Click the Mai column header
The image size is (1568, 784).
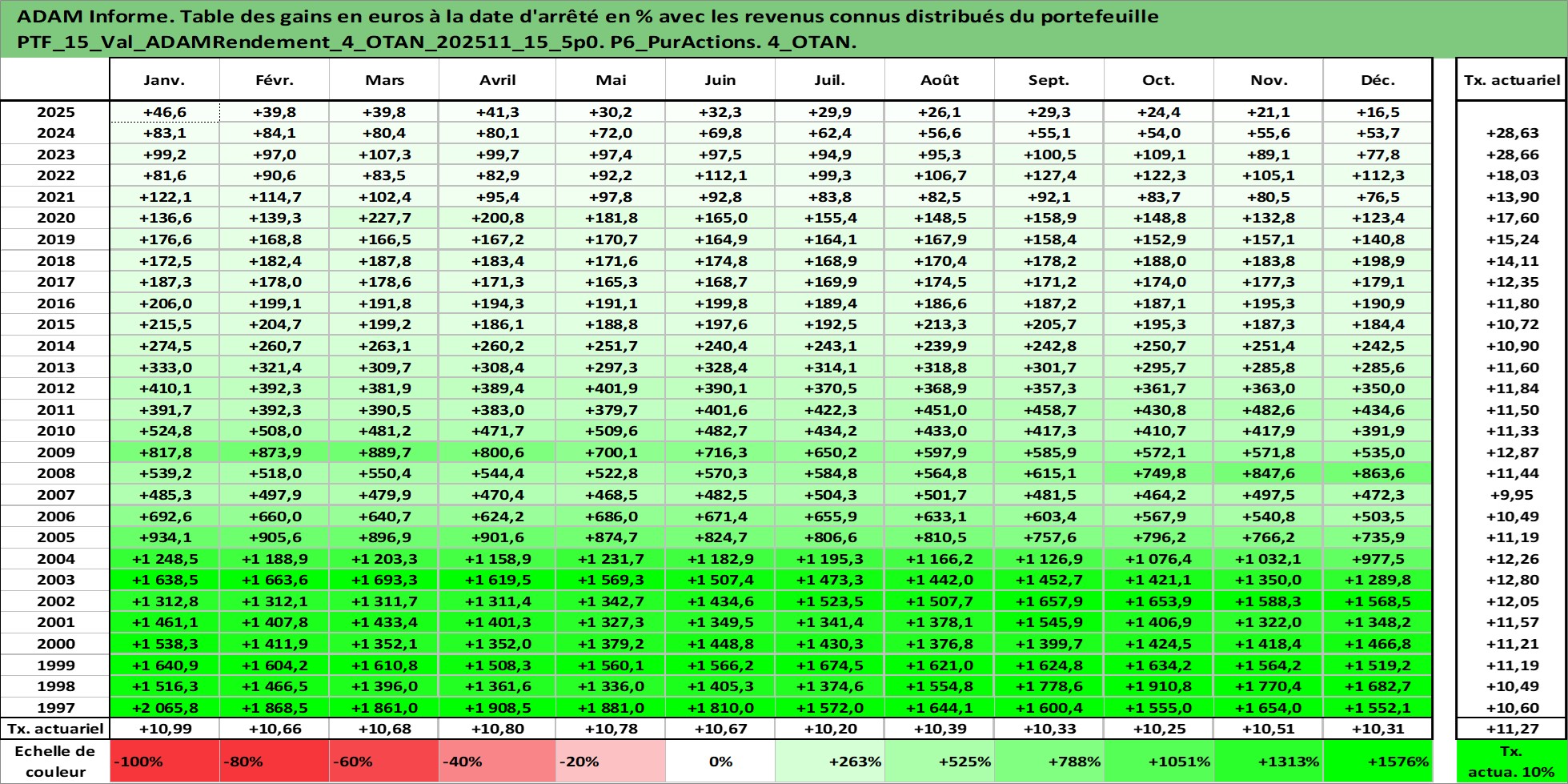coord(611,80)
